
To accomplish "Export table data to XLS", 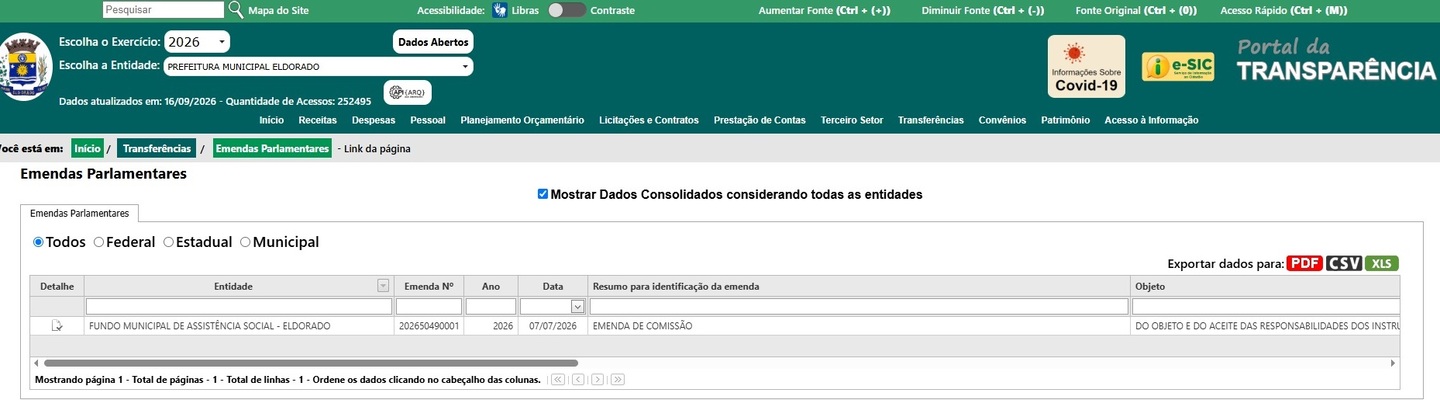I will click(1382, 263).
